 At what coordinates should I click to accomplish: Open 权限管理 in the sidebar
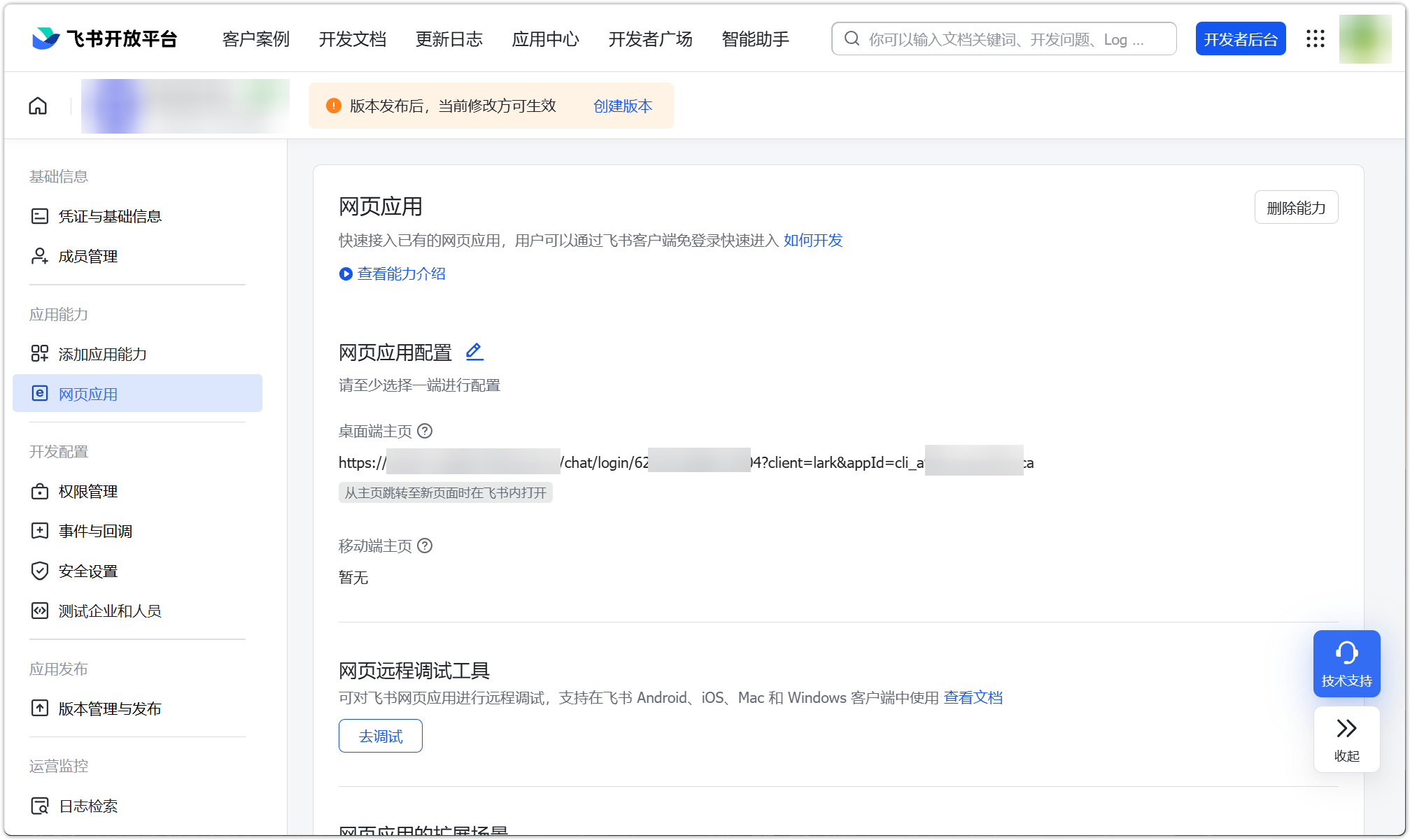click(x=88, y=491)
